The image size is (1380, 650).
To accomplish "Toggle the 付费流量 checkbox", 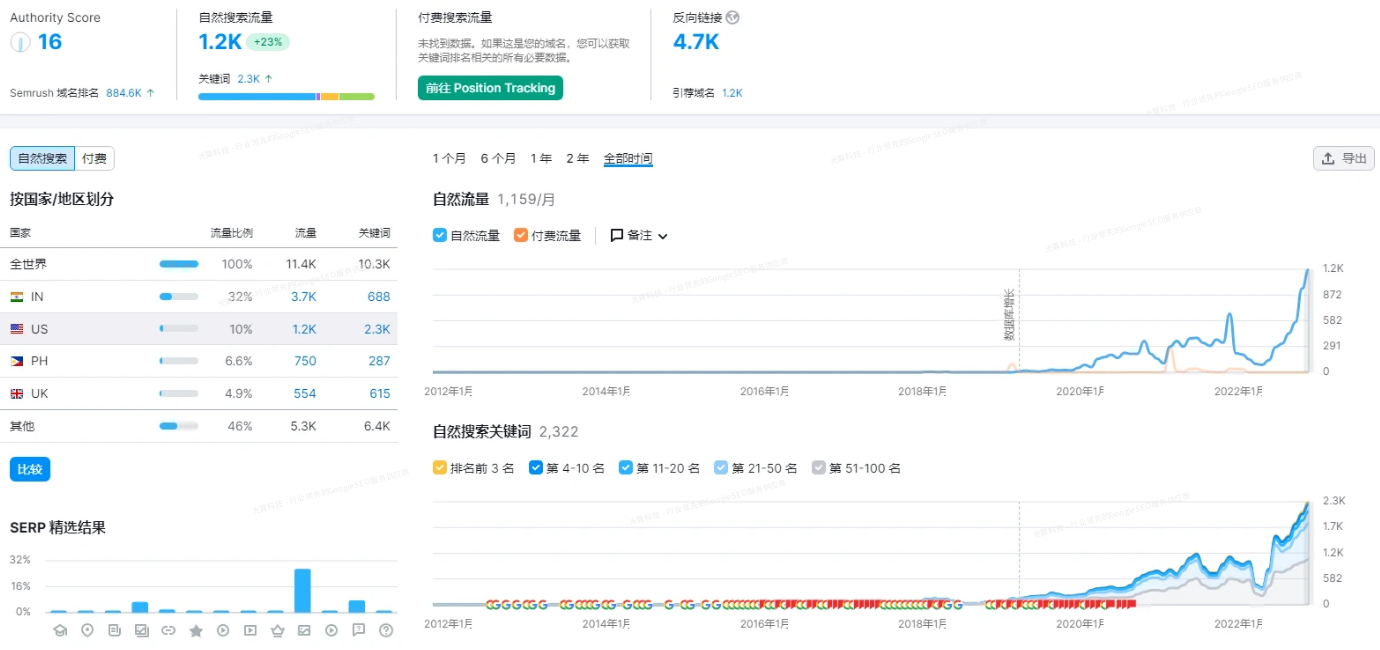I will (521, 235).
